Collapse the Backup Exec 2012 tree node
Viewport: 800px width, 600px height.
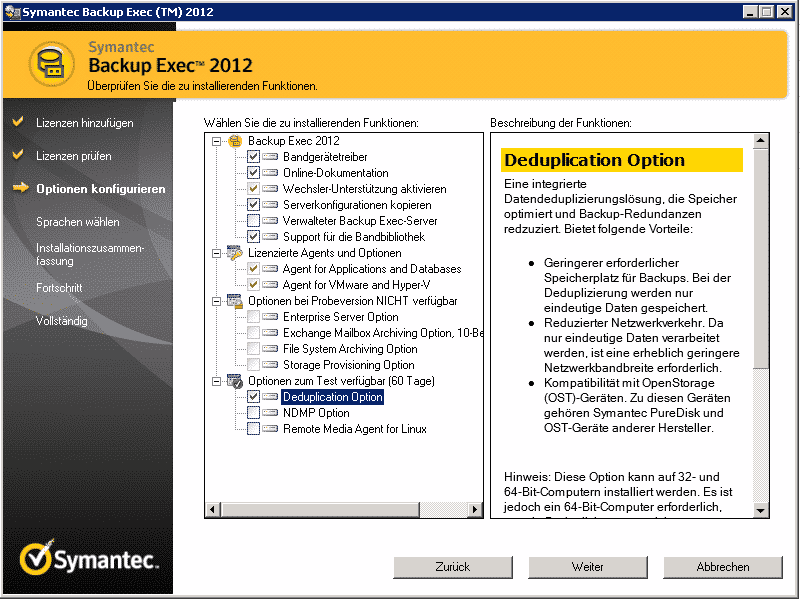[216, 141]
